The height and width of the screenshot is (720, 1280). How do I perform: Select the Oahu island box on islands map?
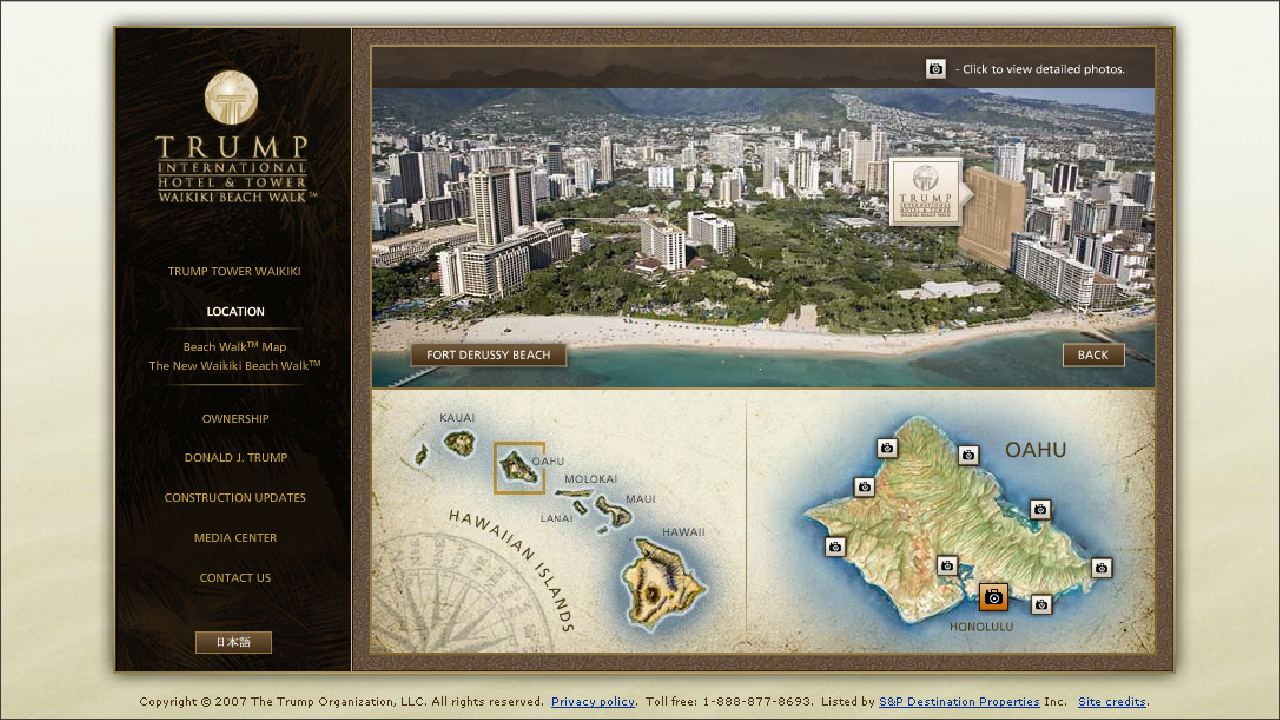click(x=520, y=468)
